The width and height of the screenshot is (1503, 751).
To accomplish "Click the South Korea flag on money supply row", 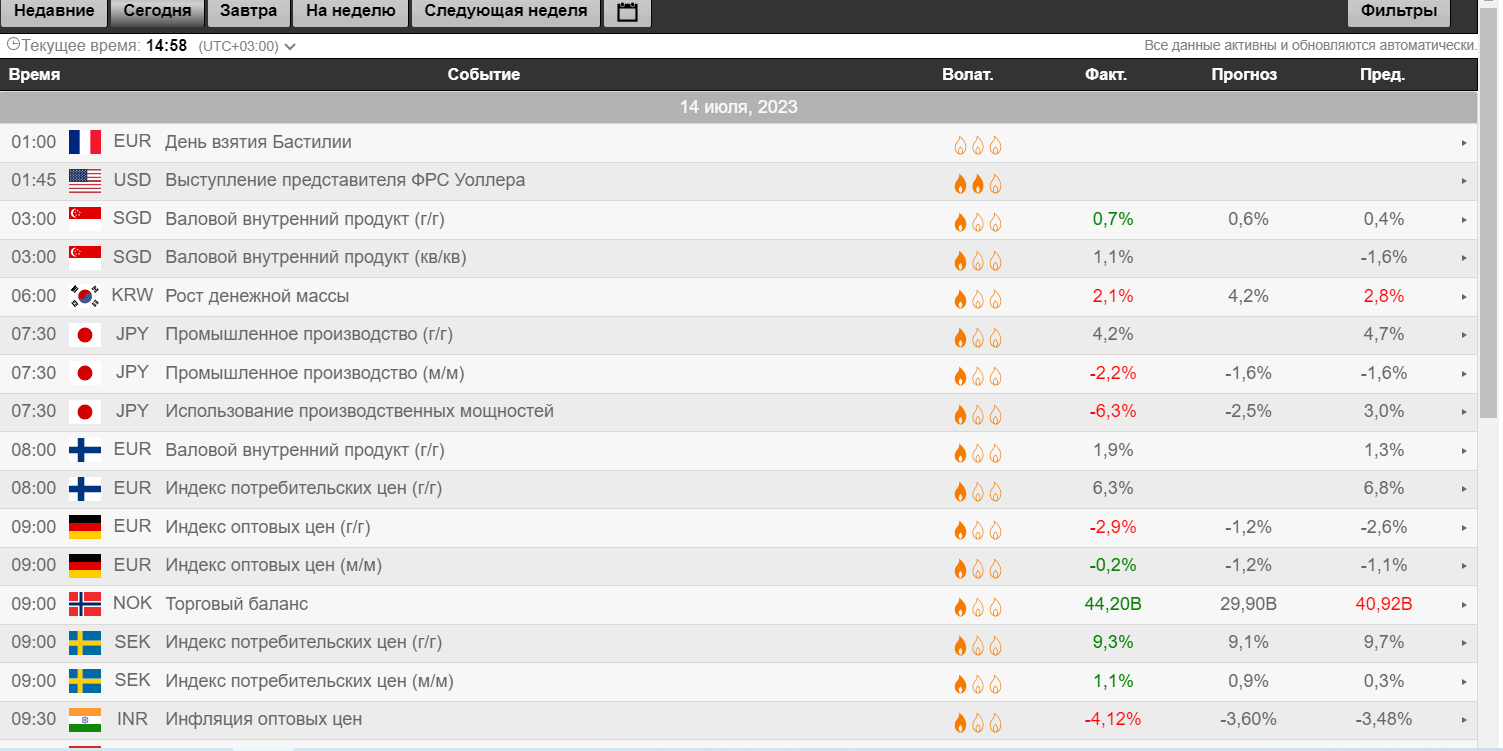I will [x=84, y=295].
